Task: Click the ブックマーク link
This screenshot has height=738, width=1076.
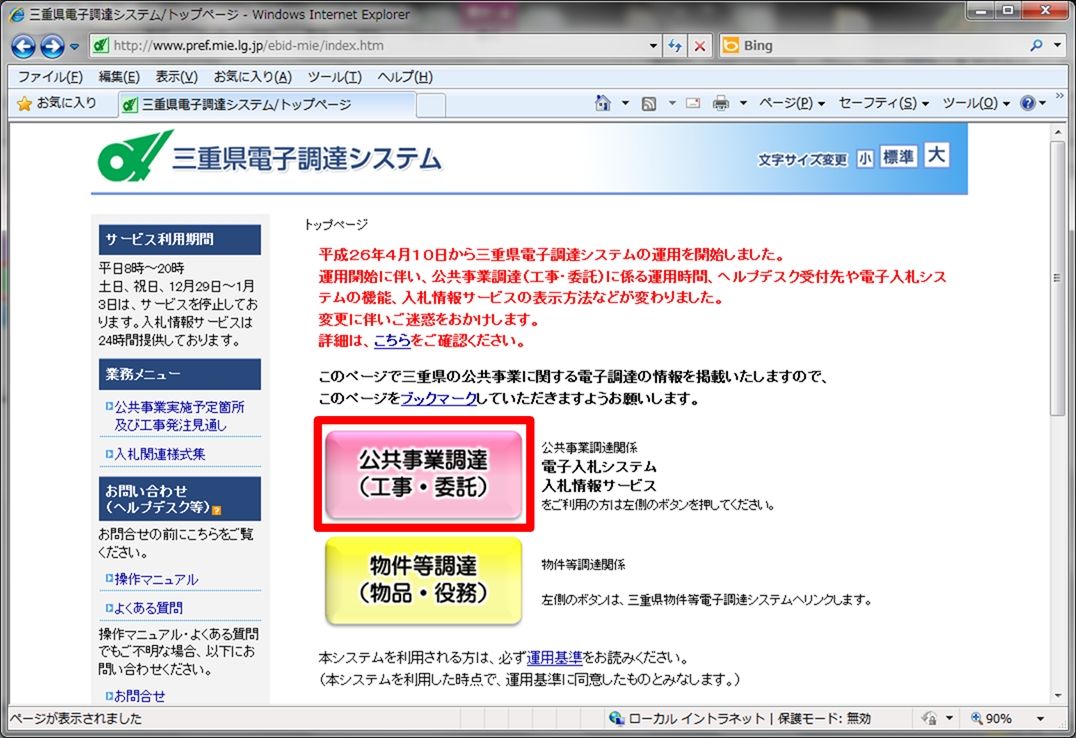Action: click(x=438, y=398)
